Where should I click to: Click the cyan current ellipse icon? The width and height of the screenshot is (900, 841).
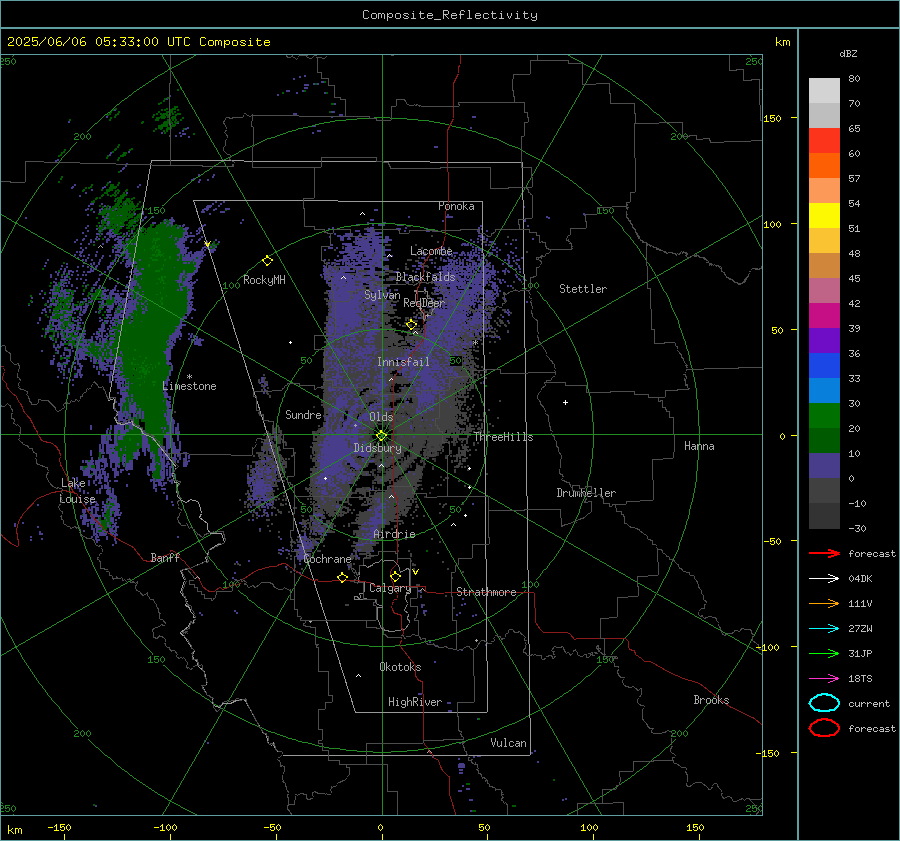pyautogui.click(x=824, y=703)
